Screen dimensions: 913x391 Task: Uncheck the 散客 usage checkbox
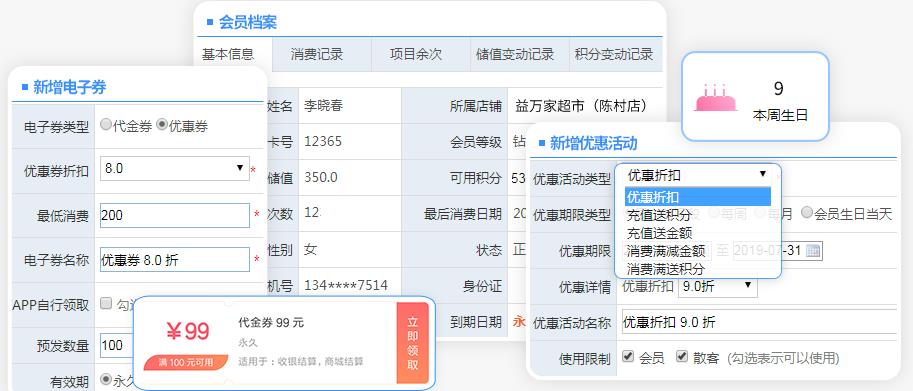click(x=681, y=356)
